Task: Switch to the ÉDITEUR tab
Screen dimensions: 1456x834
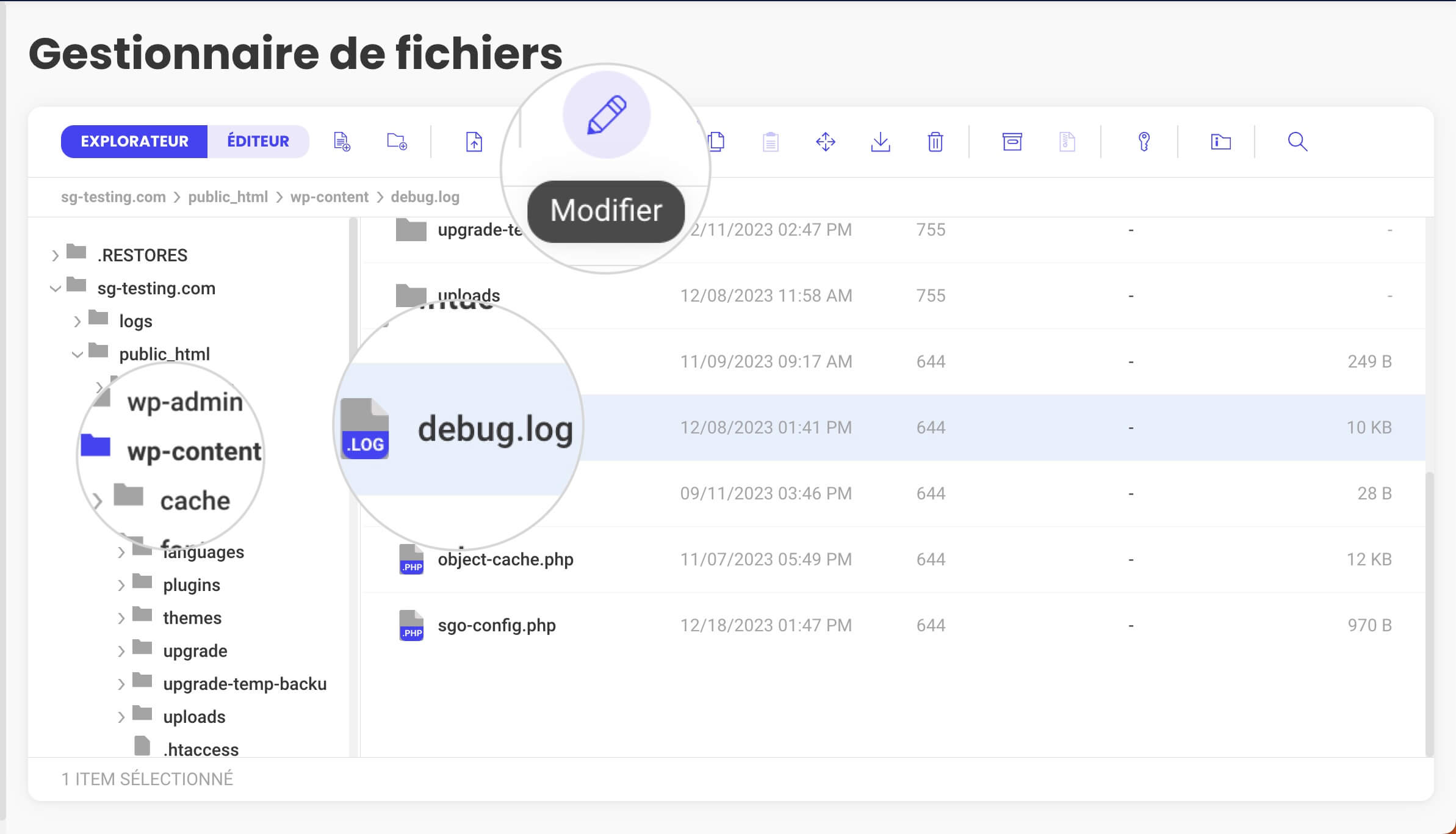Action: click(x=258, y=142)
